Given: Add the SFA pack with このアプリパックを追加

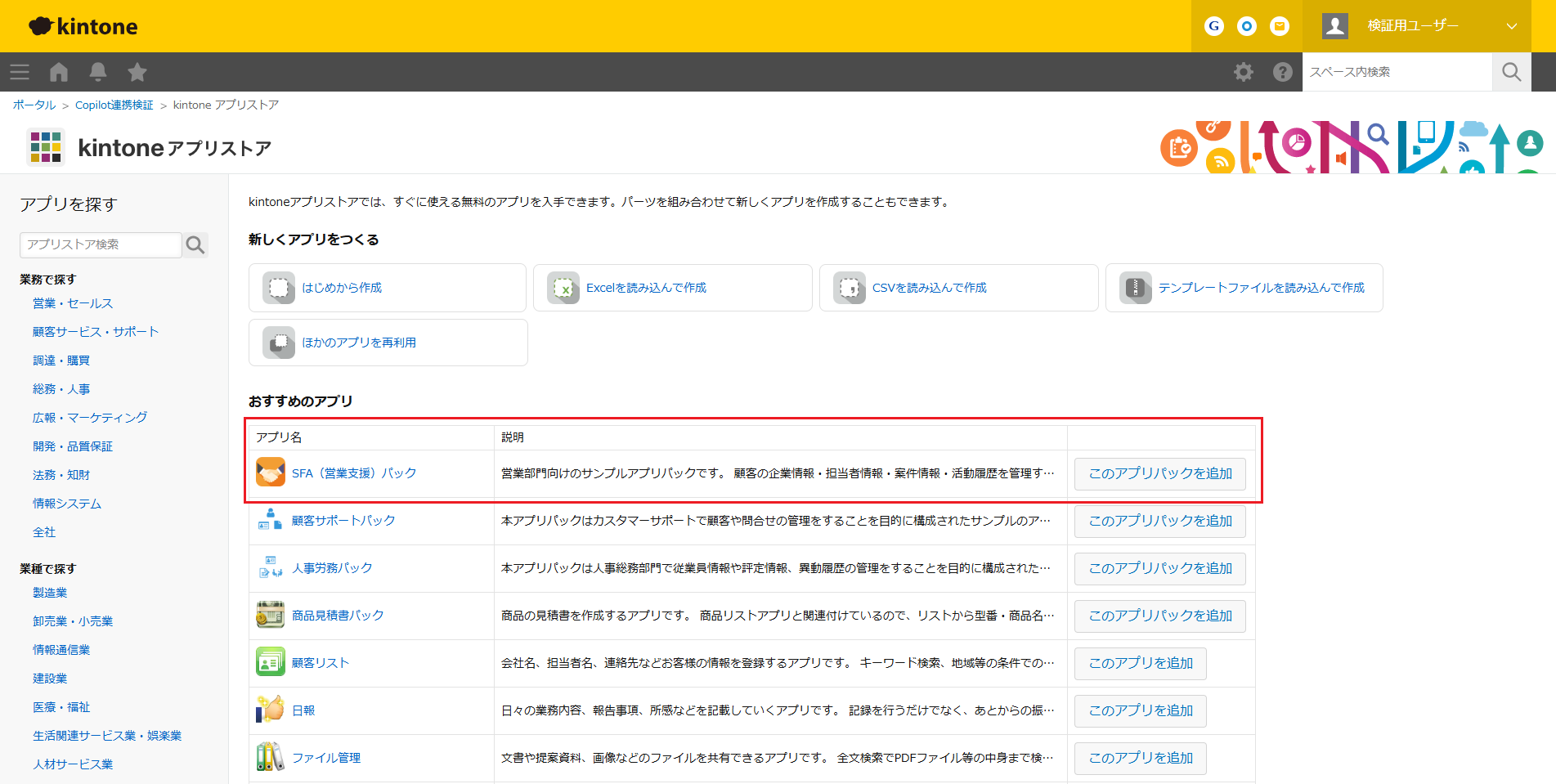Looking at the screenshot, I should pos(1160,473).
